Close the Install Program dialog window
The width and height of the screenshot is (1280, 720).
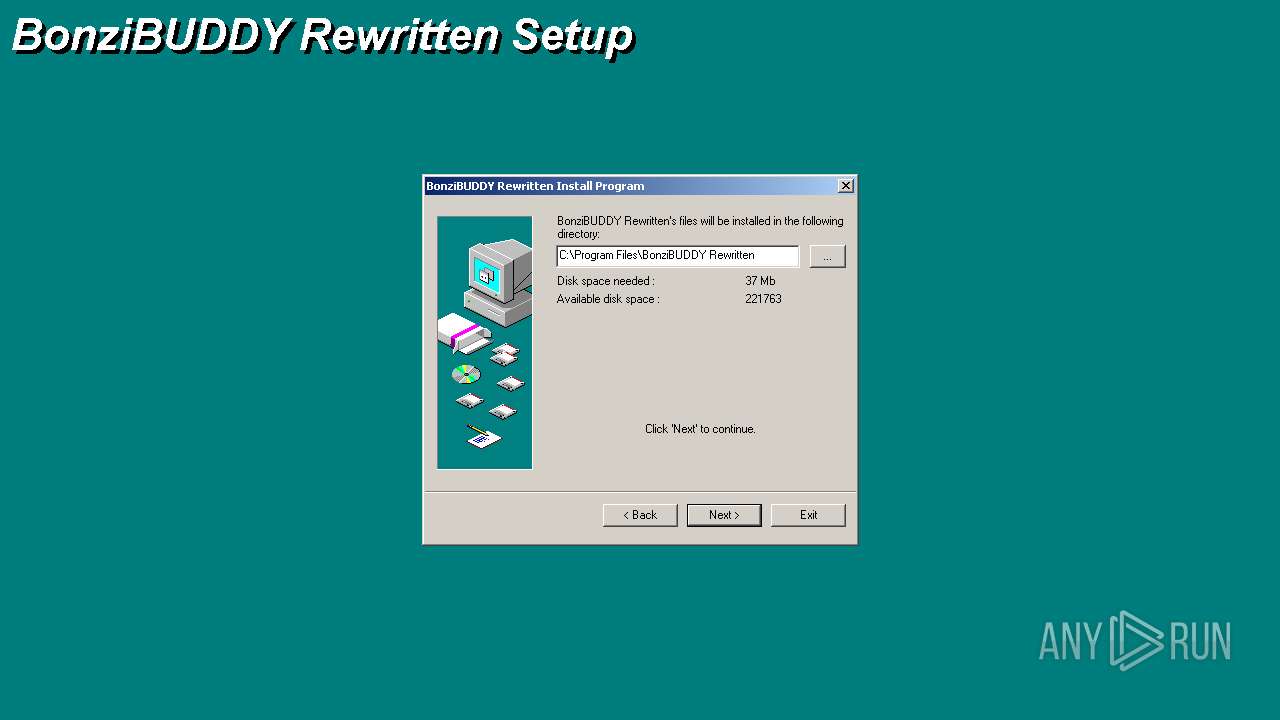pyautogui.click(x=846, y=186)
